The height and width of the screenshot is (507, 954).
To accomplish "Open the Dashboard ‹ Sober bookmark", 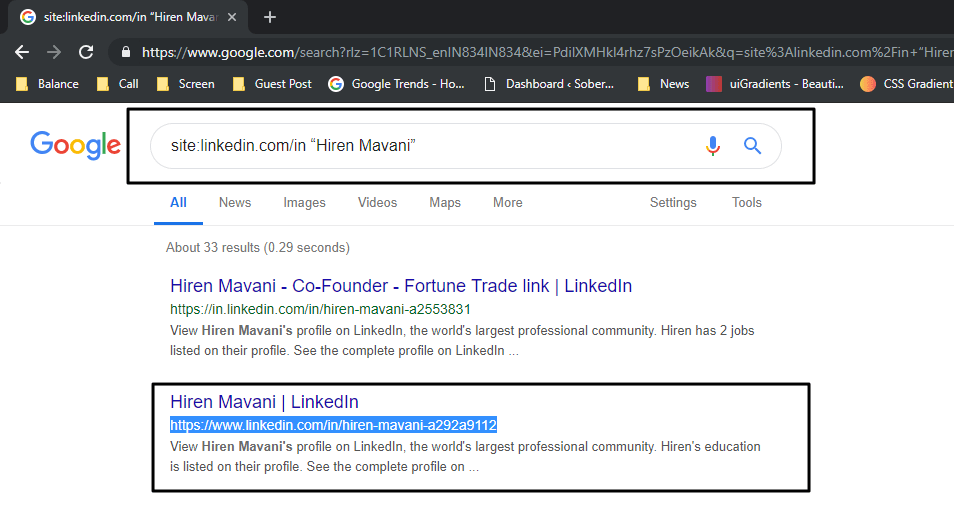I will (x=549, y=84).
